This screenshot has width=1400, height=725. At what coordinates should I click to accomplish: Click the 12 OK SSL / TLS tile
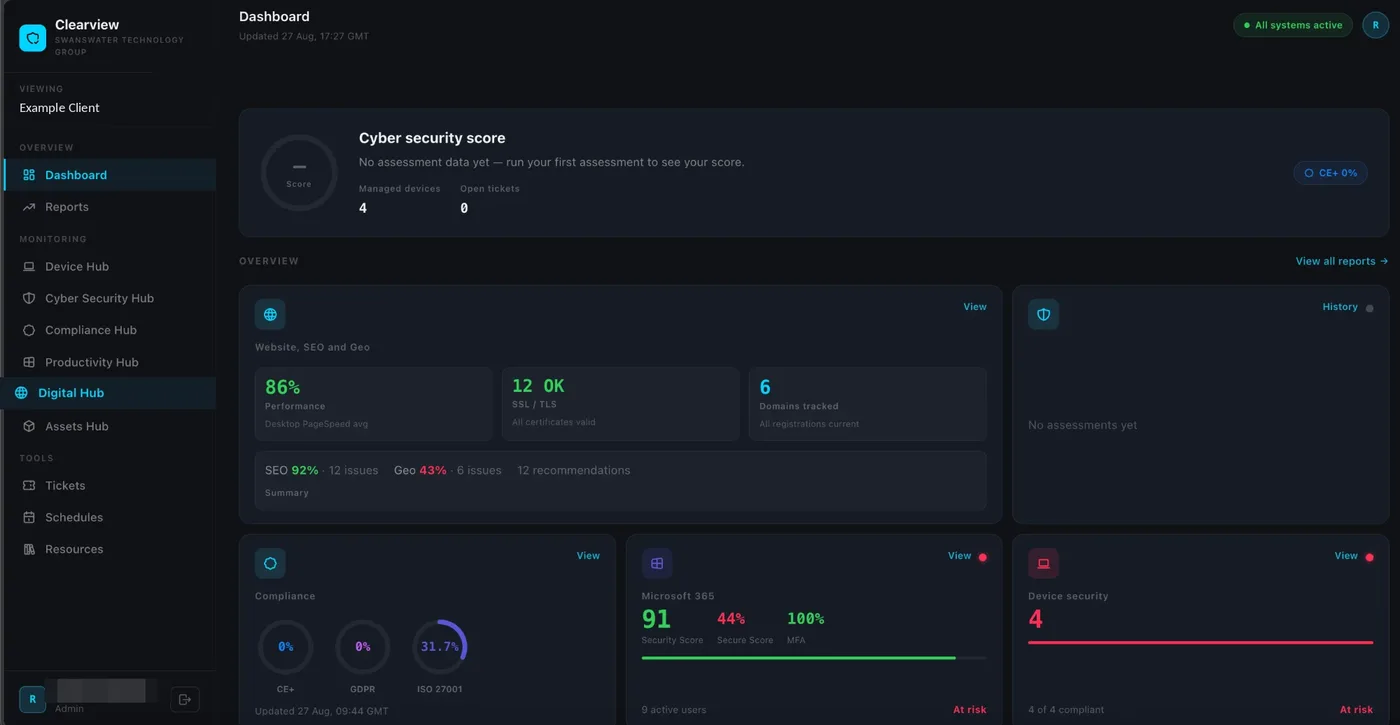pos(620,404)
